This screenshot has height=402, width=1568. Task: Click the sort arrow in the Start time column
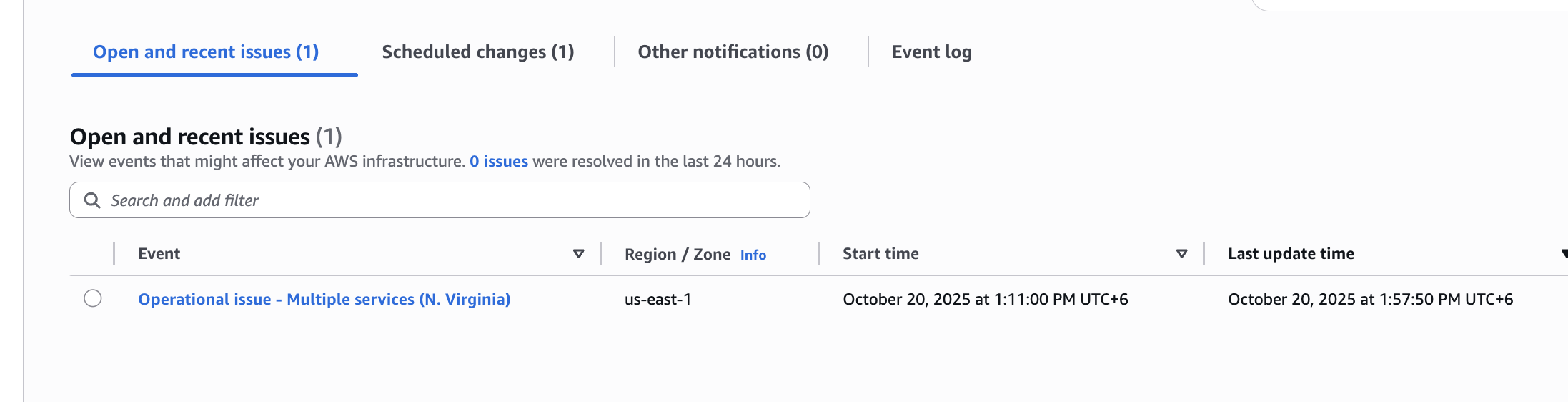1182,254
